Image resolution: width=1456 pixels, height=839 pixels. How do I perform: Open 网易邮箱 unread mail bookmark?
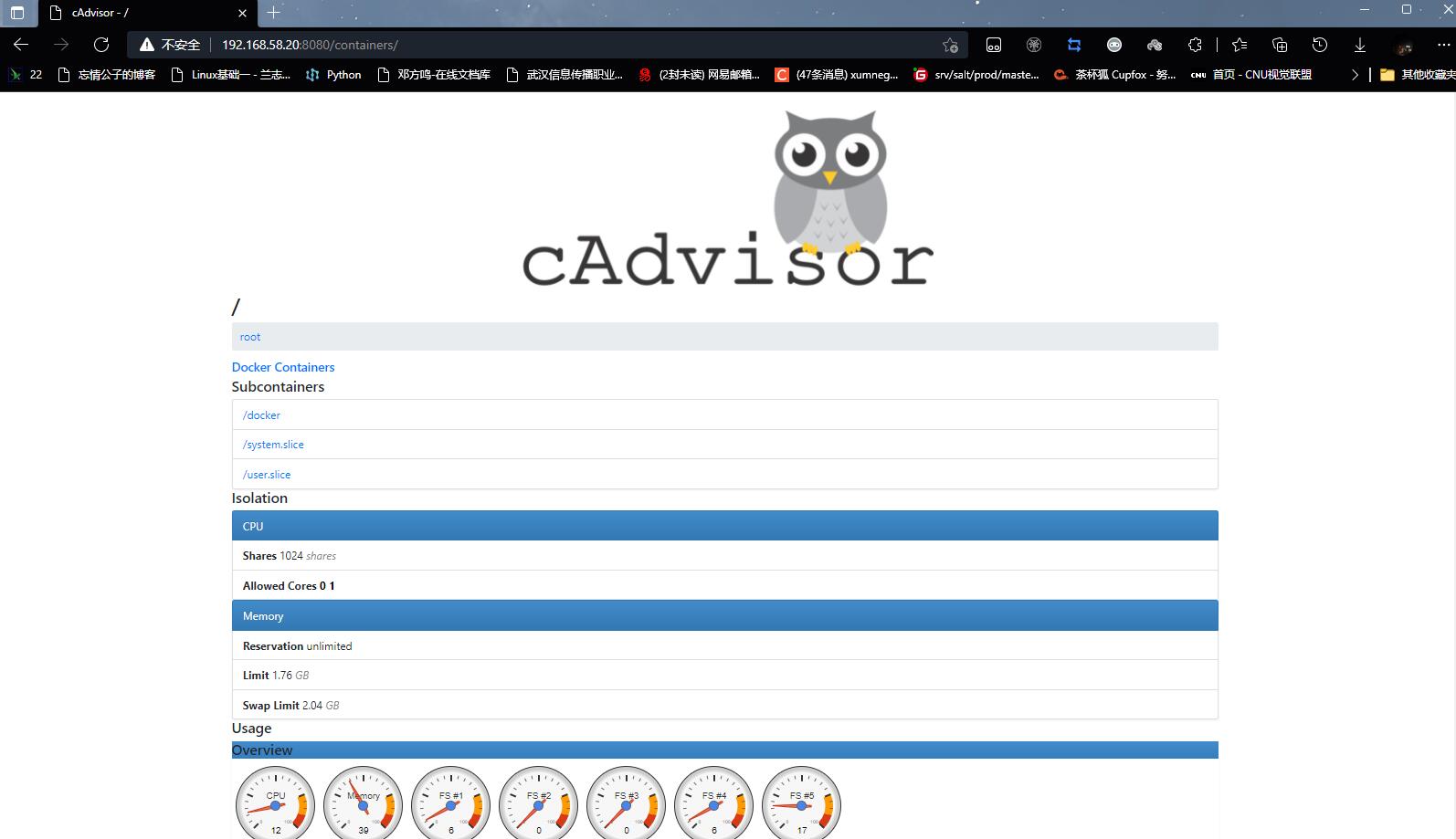coord(699,75)
